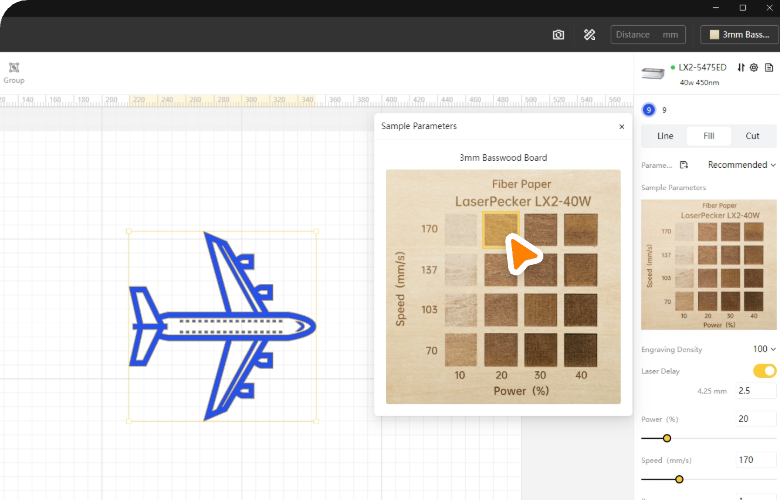Select the Fill mode tab
The width and height of the screenshot is (780, 500).
[709, 136]
